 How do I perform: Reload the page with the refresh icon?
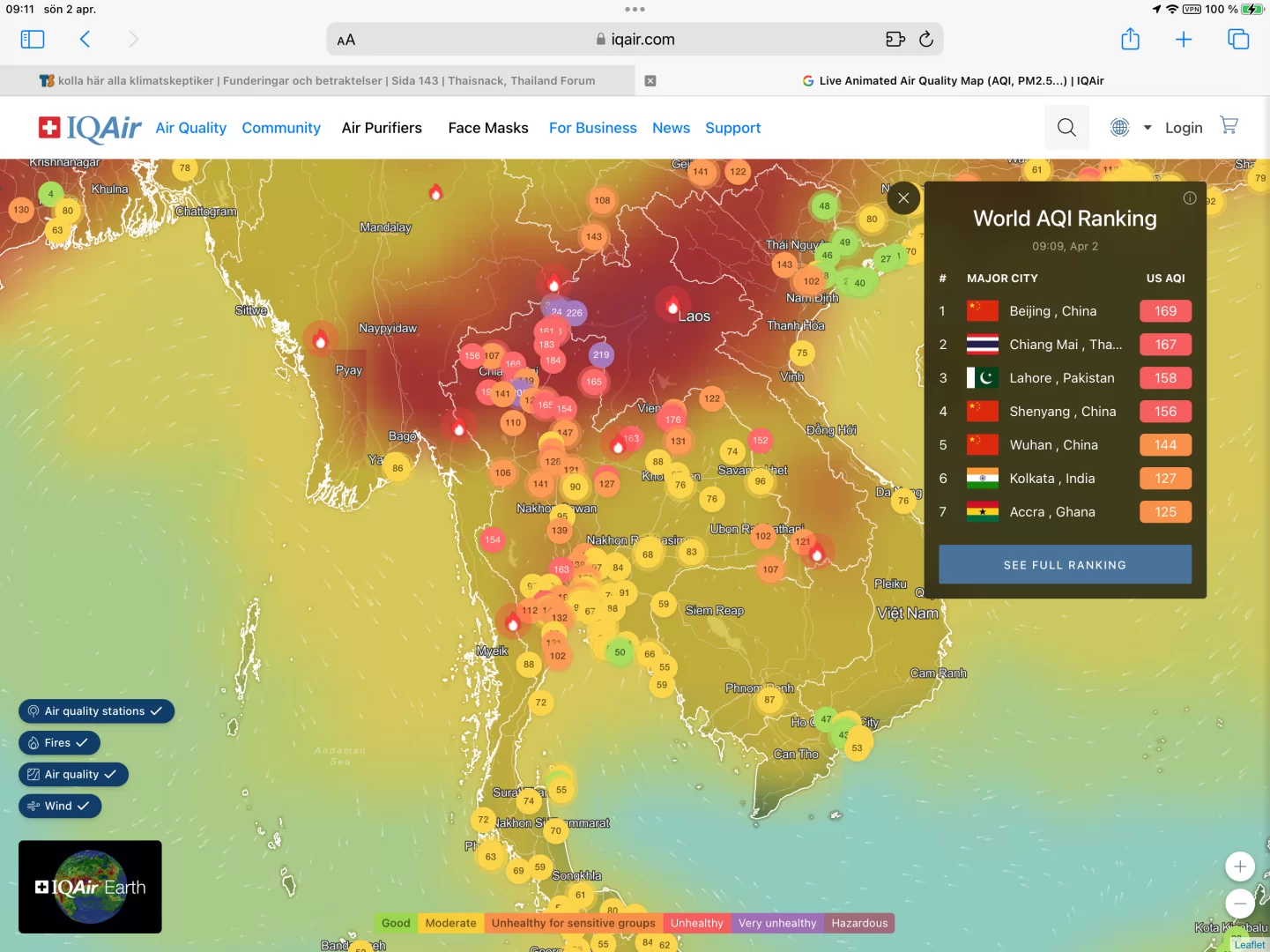(926, 39)
